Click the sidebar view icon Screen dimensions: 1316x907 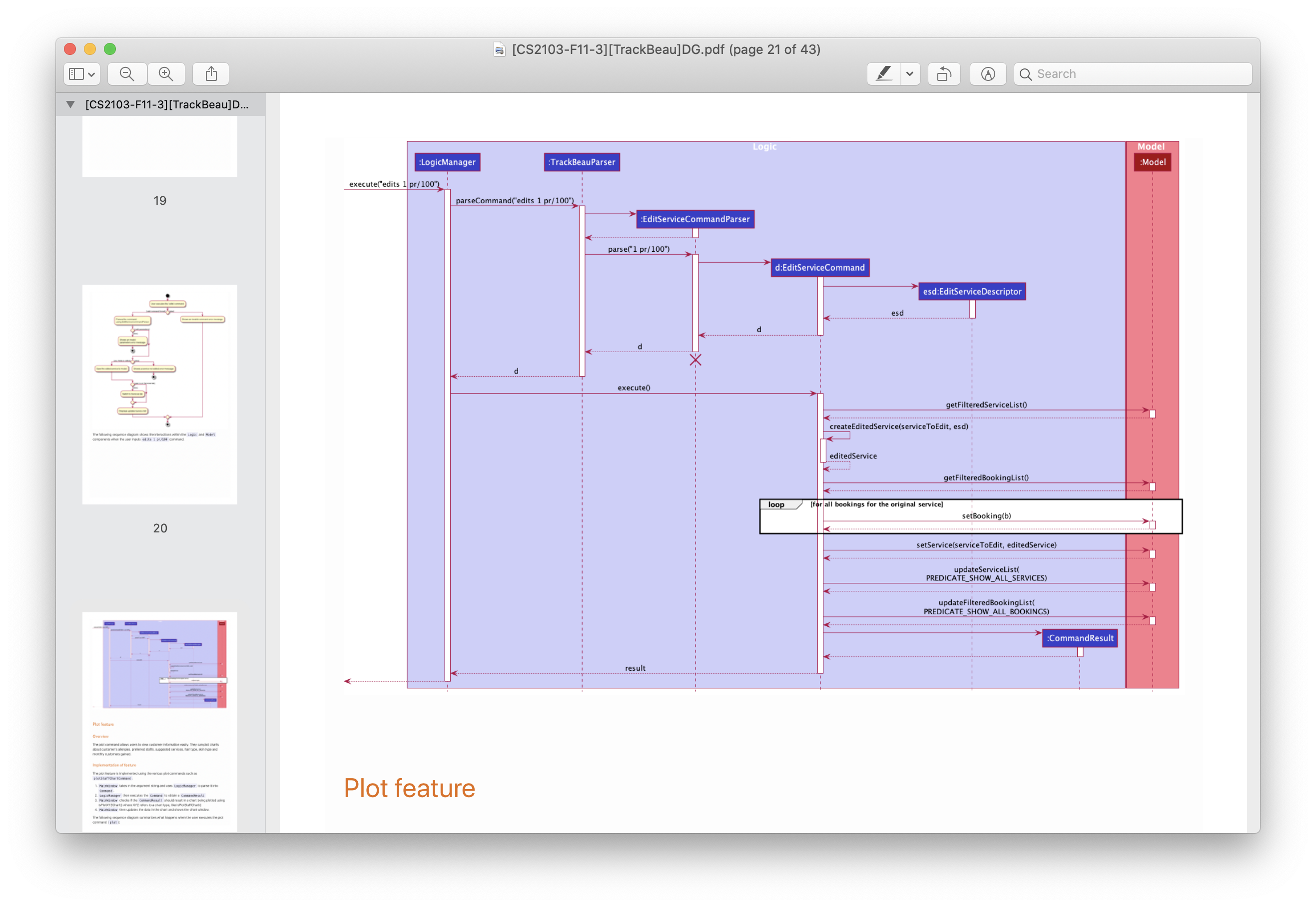(76, 74)
